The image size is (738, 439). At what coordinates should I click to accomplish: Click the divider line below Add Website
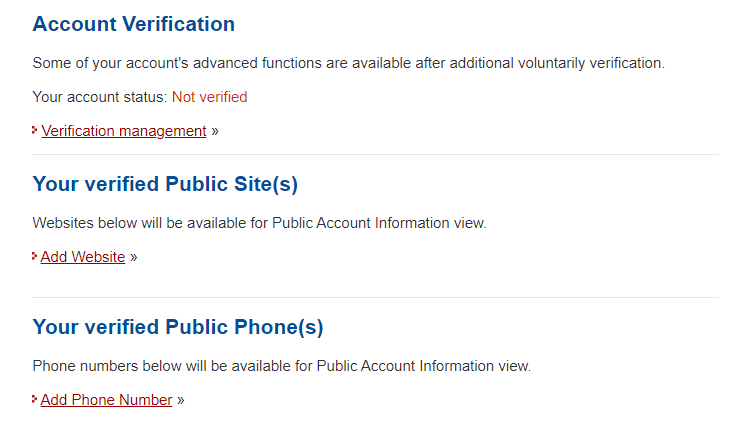tap(375, 297)
